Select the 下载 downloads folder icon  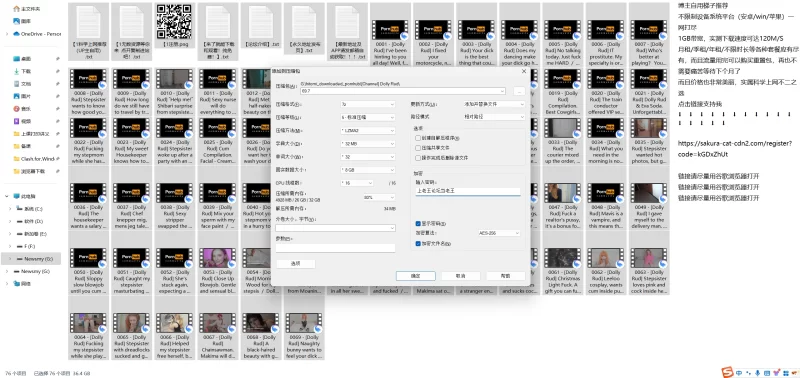click(x=16, y=71)
